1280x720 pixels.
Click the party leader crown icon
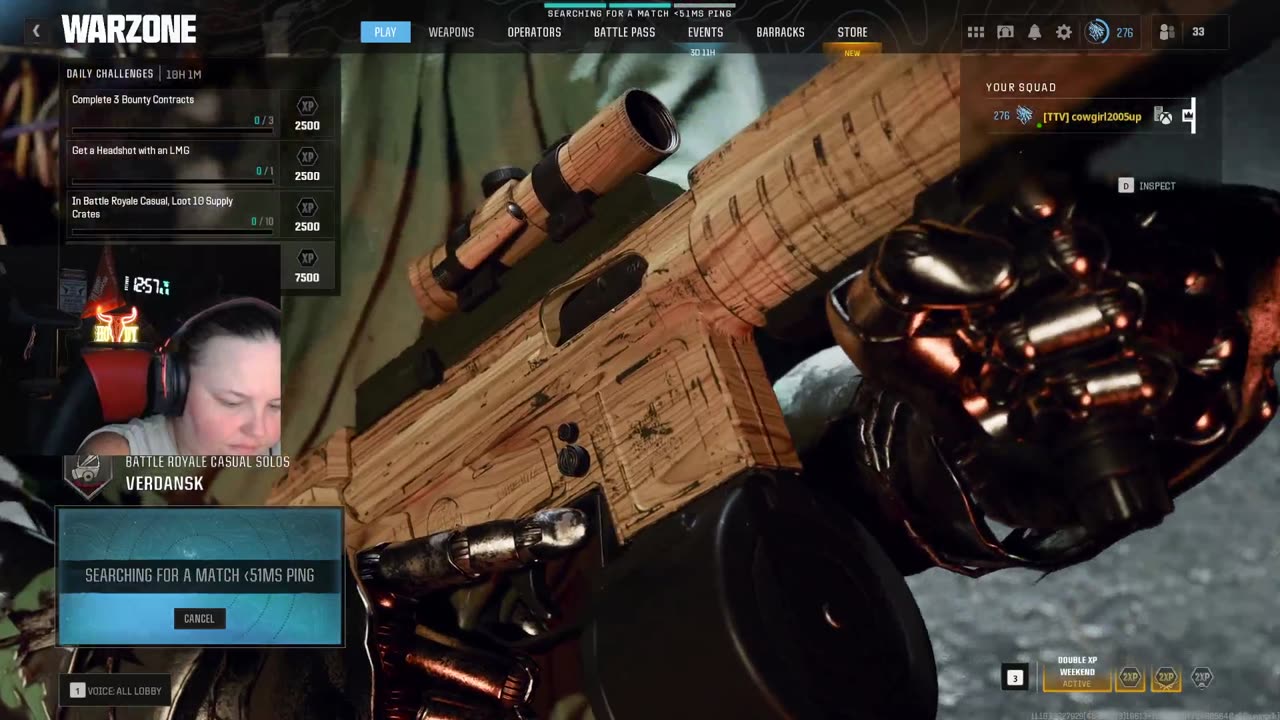(x=1188, y=115)
